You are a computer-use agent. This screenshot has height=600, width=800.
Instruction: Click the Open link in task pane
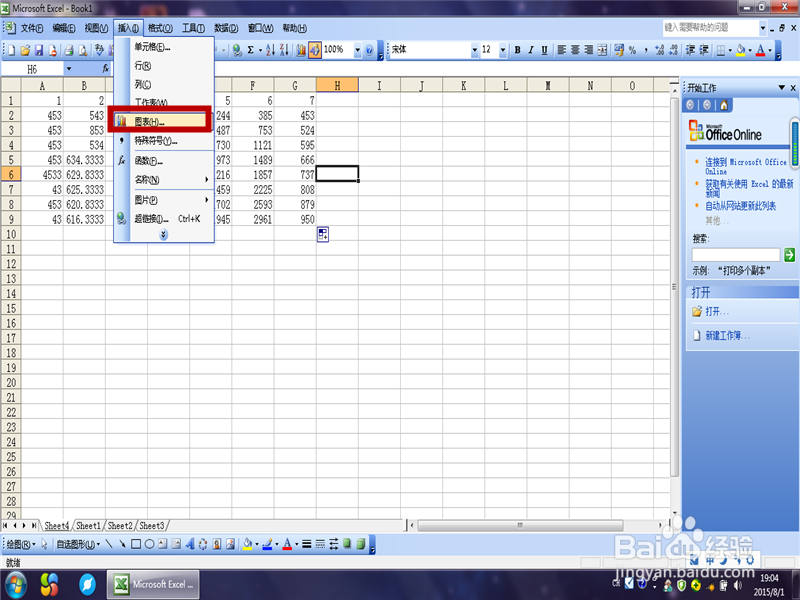[x=717, y=311]
